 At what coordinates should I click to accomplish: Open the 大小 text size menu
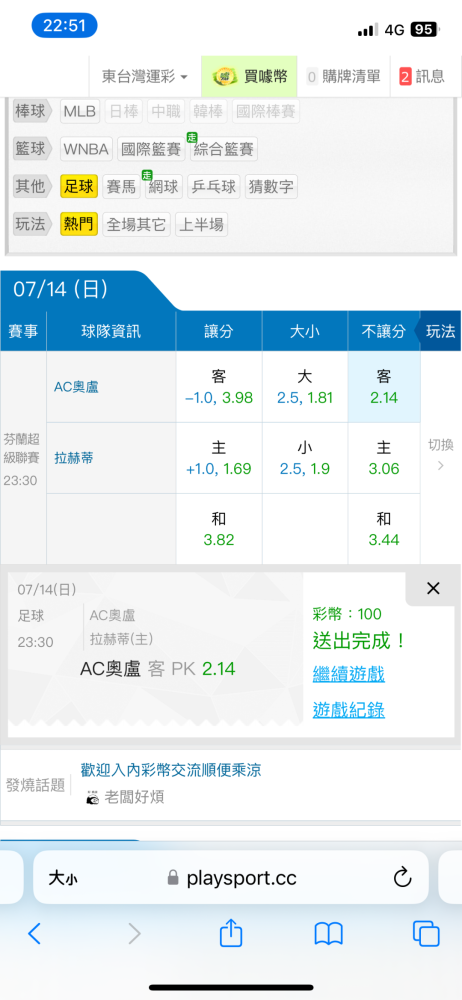(x=63, y=878)
